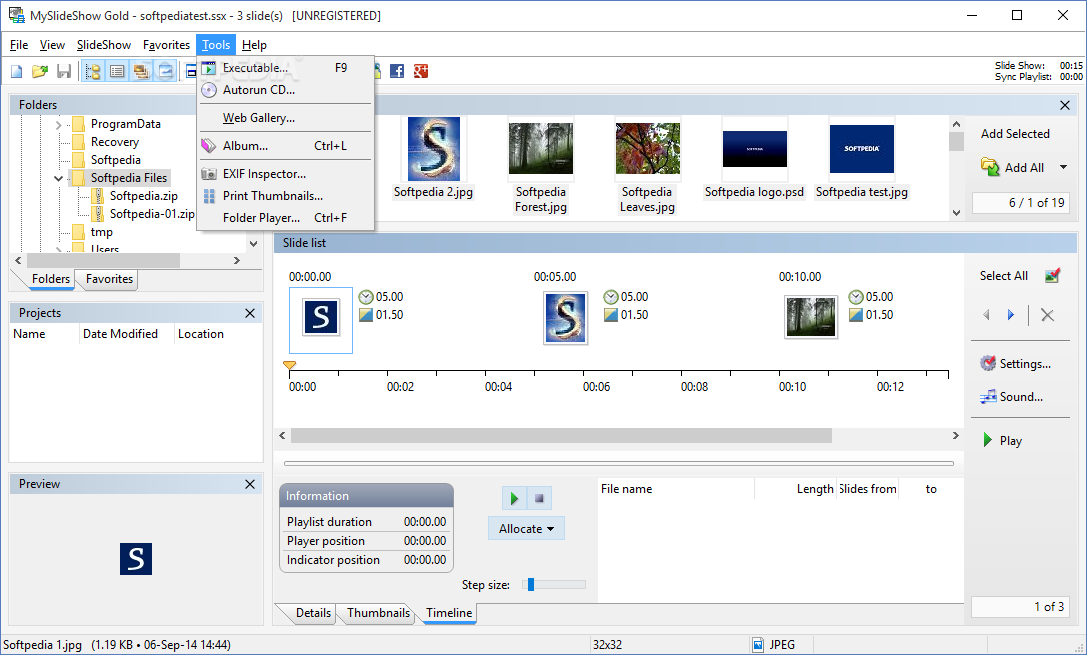Click Play in the slide list sidebar
Image resolution: width=1087 pixels, height=655 pixels.
(1002, 441)
